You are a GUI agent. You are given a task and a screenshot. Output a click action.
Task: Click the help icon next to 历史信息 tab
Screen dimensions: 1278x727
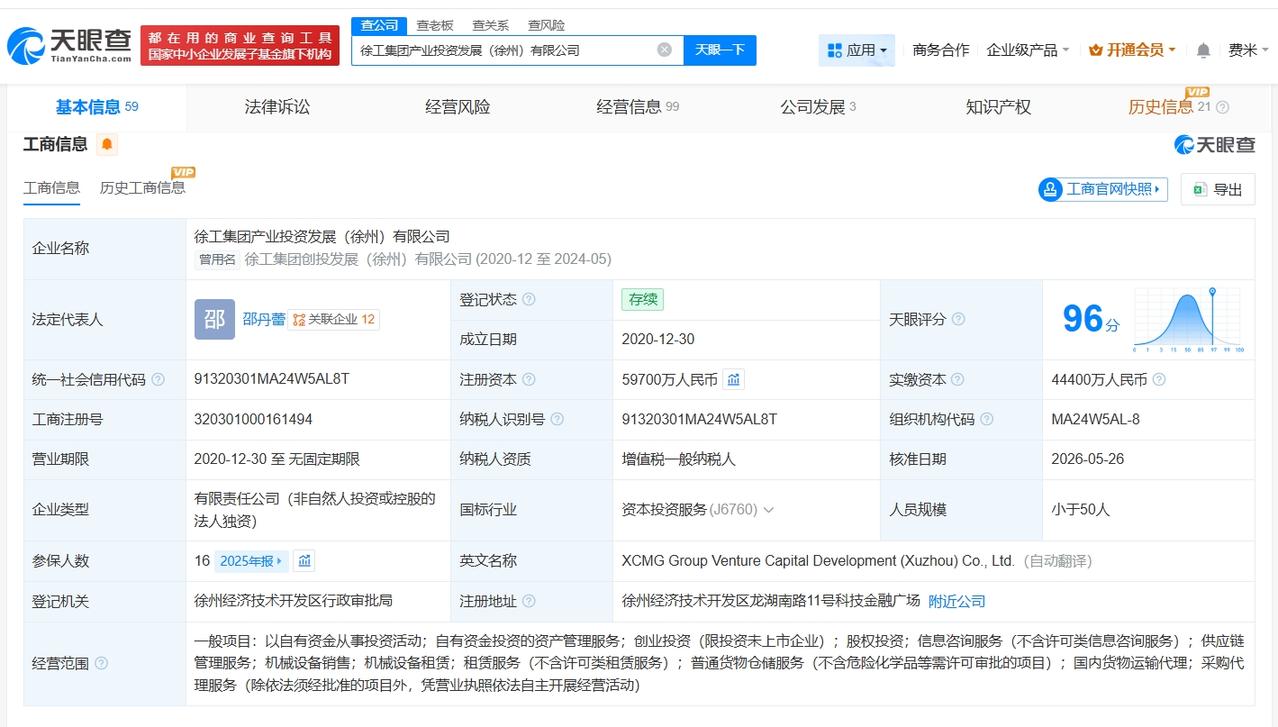[1222, 108]
